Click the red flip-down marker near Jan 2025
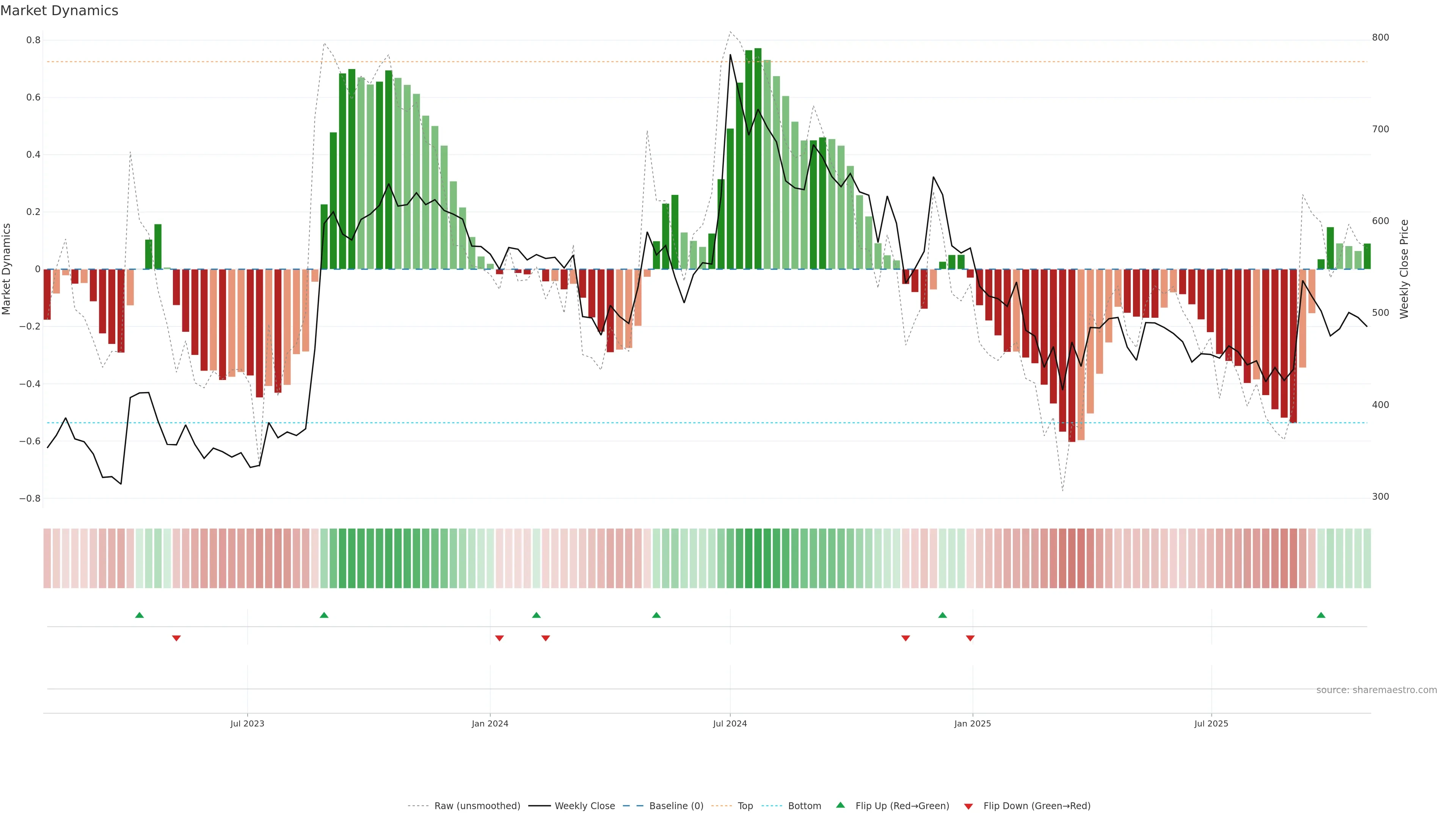1456x819 pixels. (x=971, y=638)
